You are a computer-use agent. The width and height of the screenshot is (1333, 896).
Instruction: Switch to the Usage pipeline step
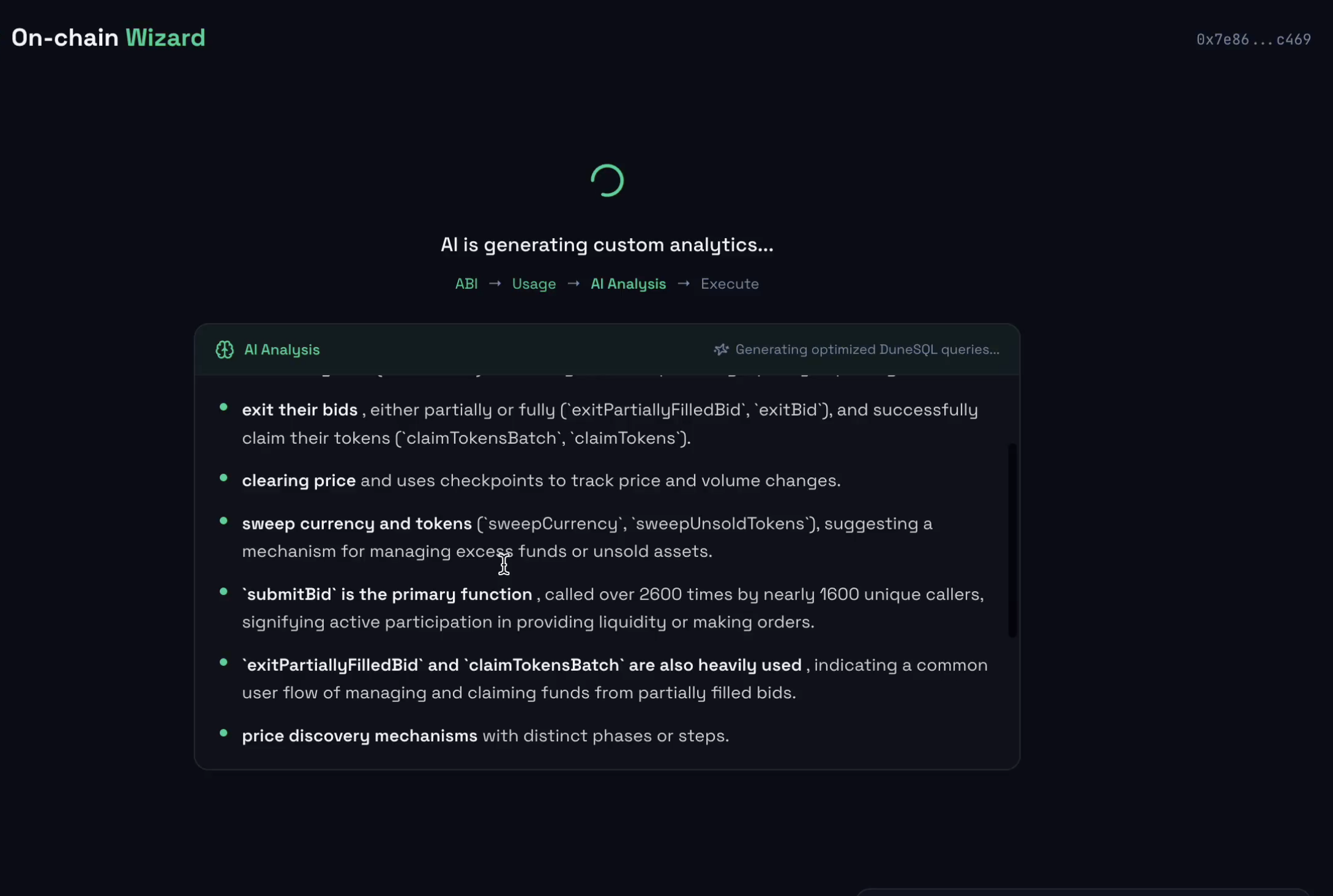(534, 283)
